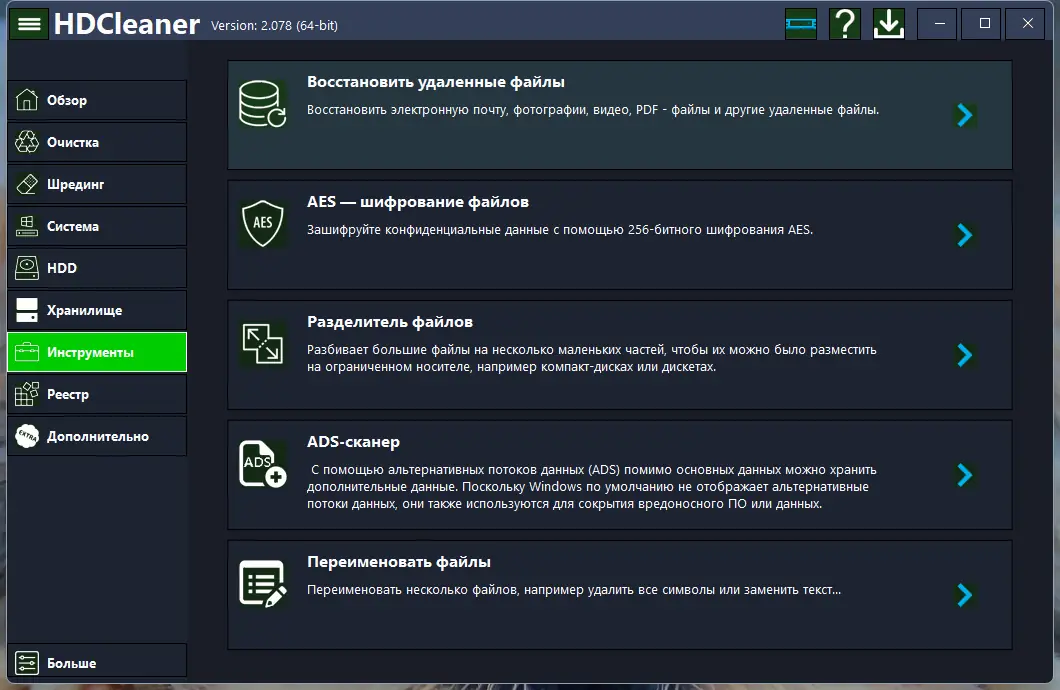Click the AES shield icon
Screen dimensions: 1060x690
coord(263,224)
